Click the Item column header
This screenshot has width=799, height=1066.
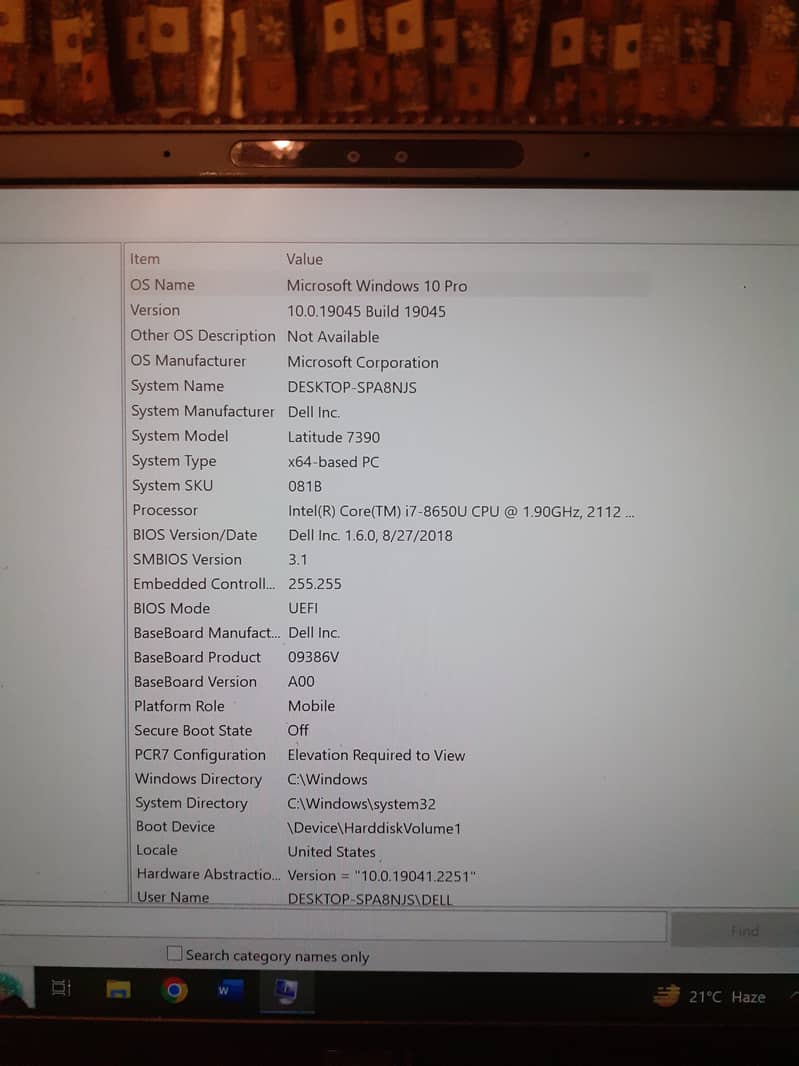click(145, 259)
